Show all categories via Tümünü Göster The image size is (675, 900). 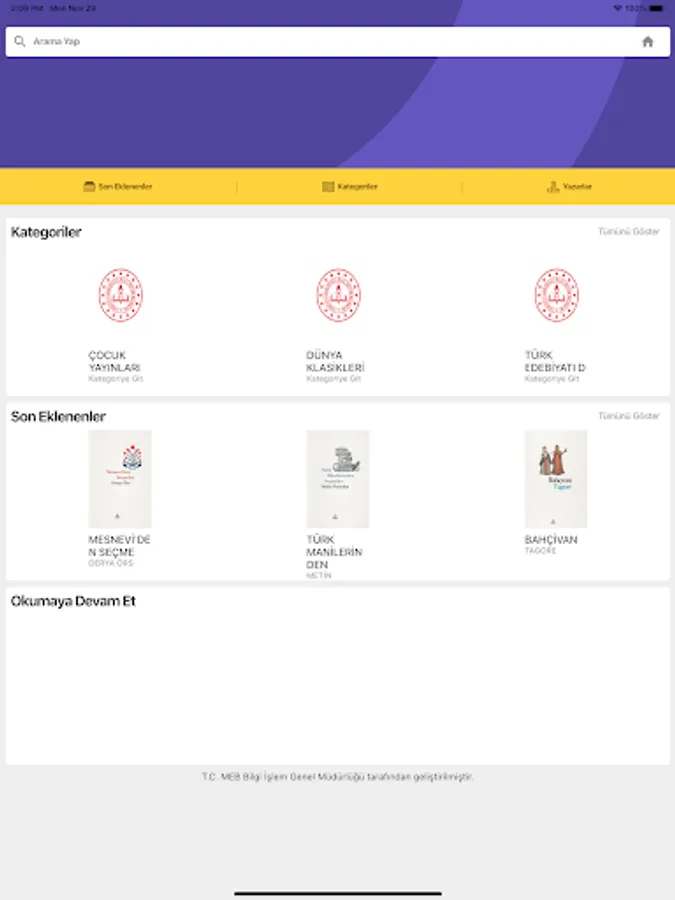[629, 231]
